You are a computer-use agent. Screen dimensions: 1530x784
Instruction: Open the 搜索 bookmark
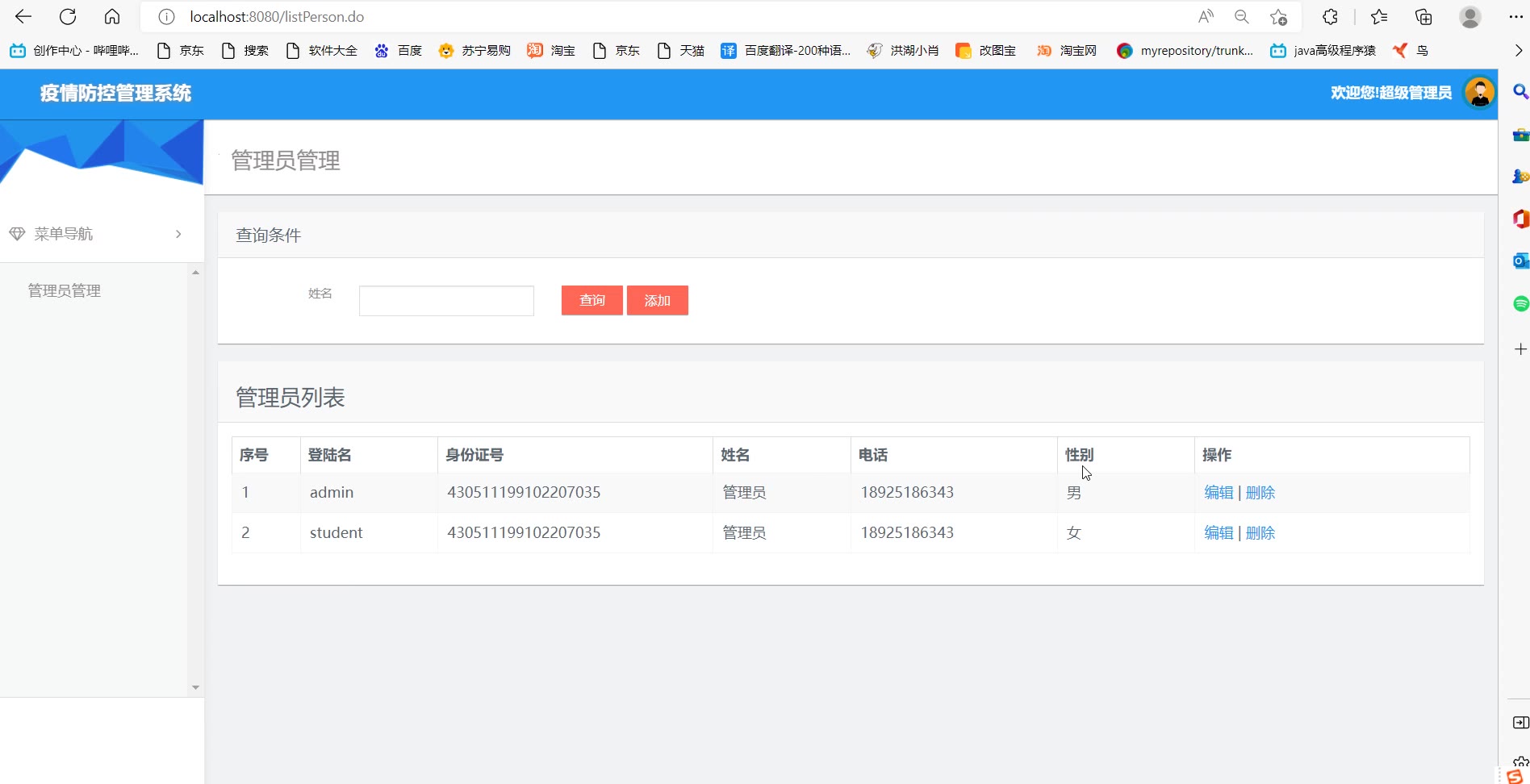[x=245, y=51]
